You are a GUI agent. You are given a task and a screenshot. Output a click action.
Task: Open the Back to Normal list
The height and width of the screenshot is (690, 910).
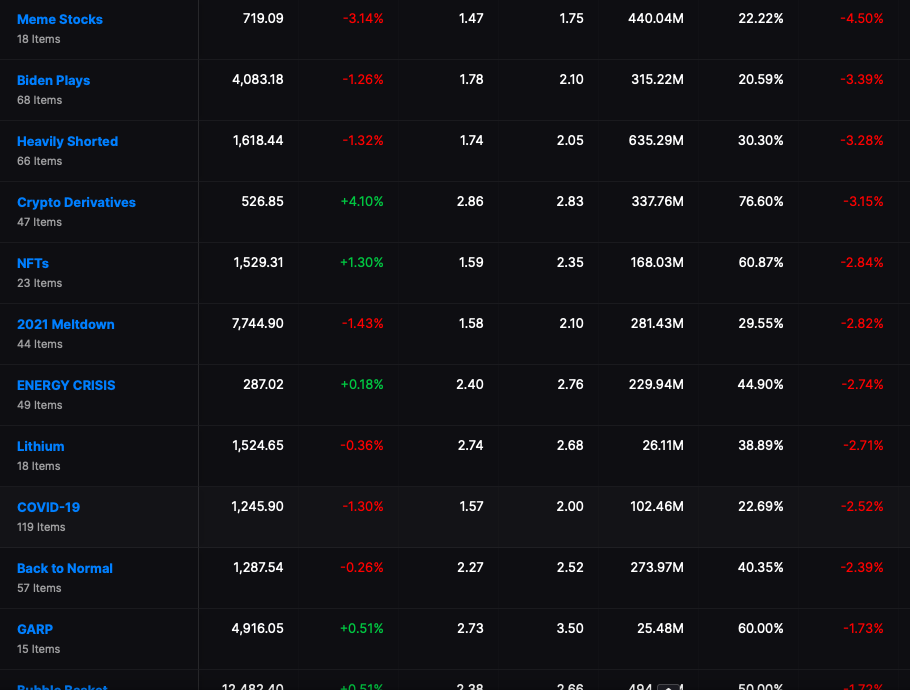pos(64,568)
